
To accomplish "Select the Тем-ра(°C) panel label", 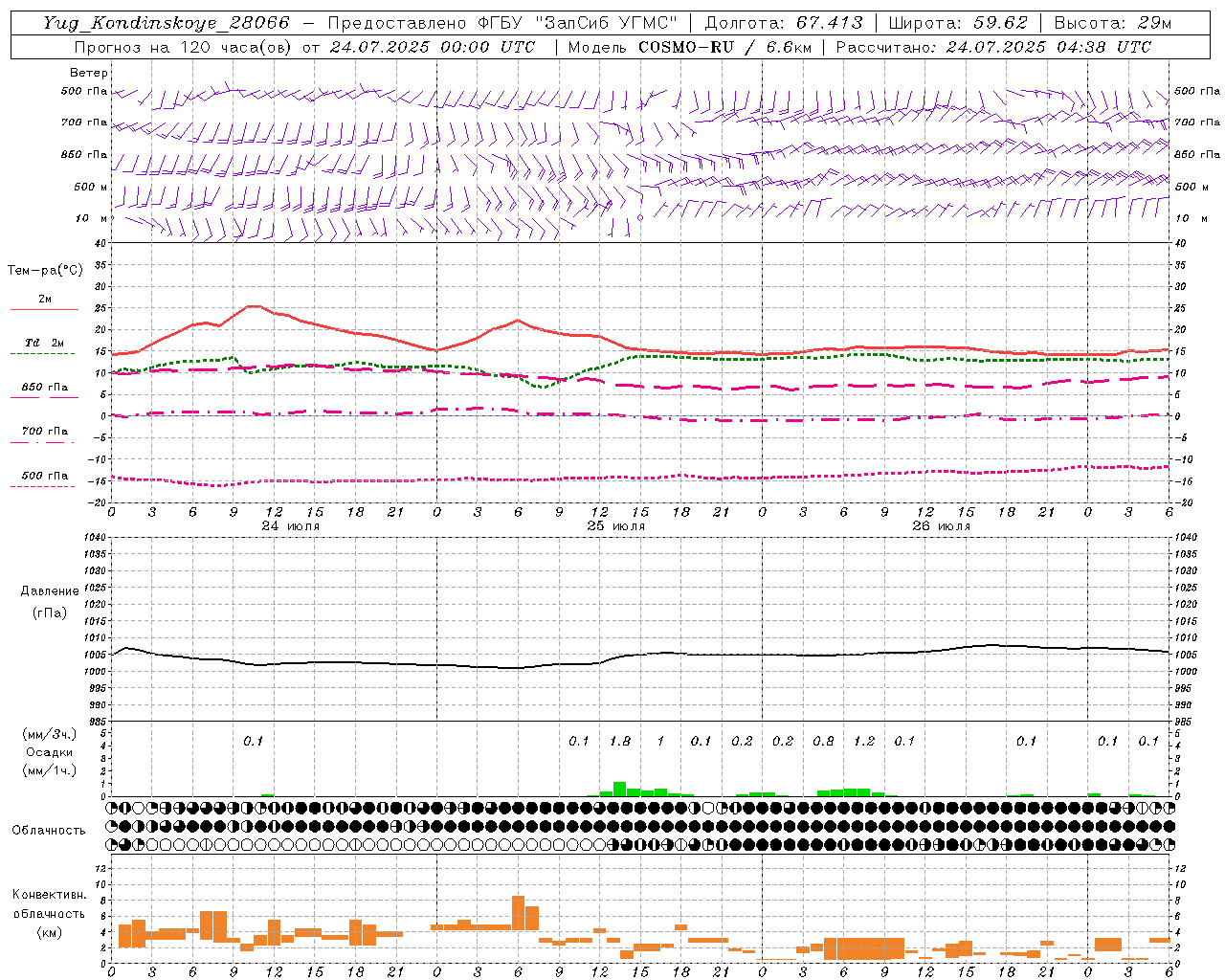I will (x=45, y=271).
